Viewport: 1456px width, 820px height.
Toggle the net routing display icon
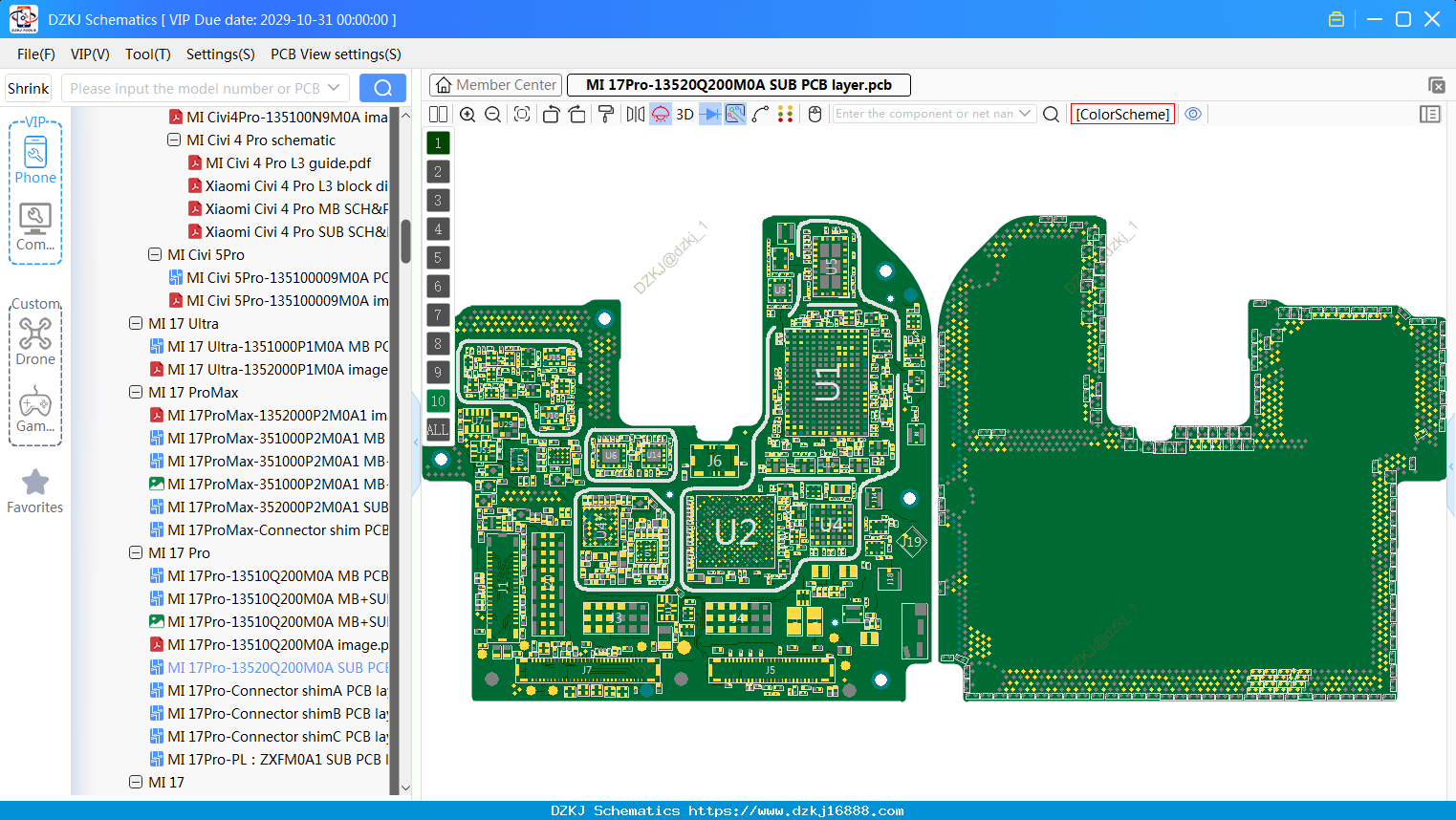click(x=735, y=114)
